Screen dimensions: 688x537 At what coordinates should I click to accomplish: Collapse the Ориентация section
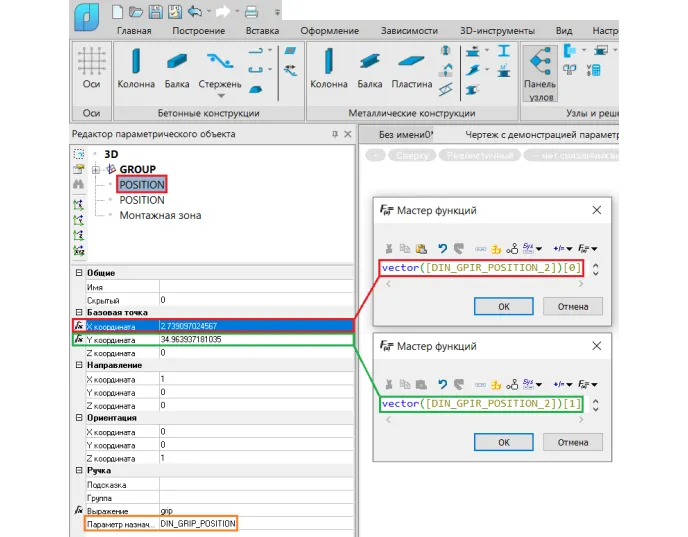[79, 417]
